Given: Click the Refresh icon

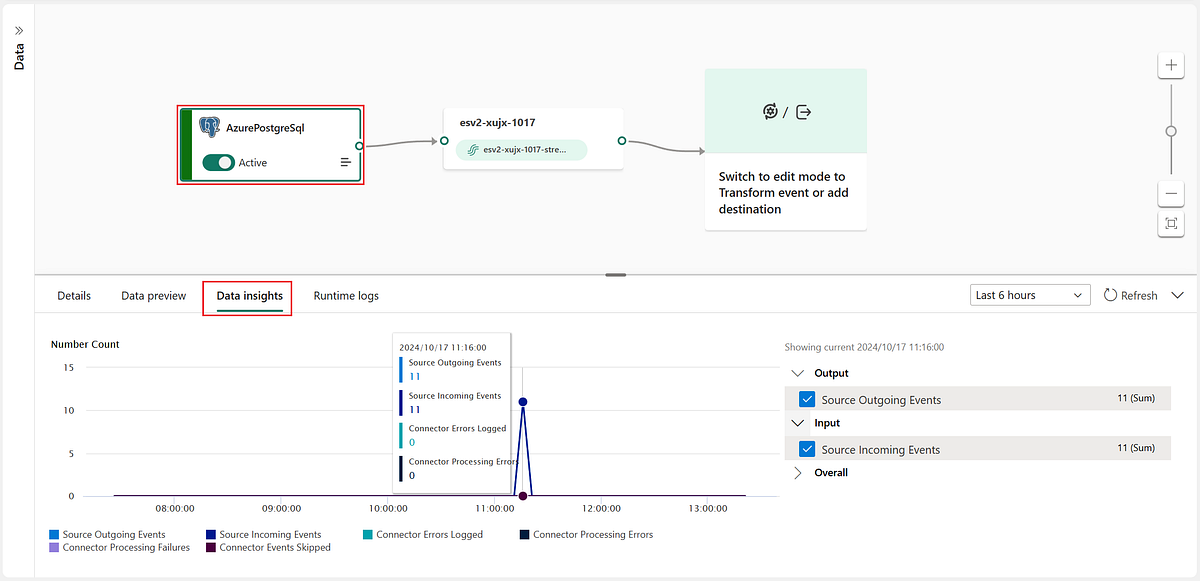Looking at the screenshot, I should point(1110,295).
